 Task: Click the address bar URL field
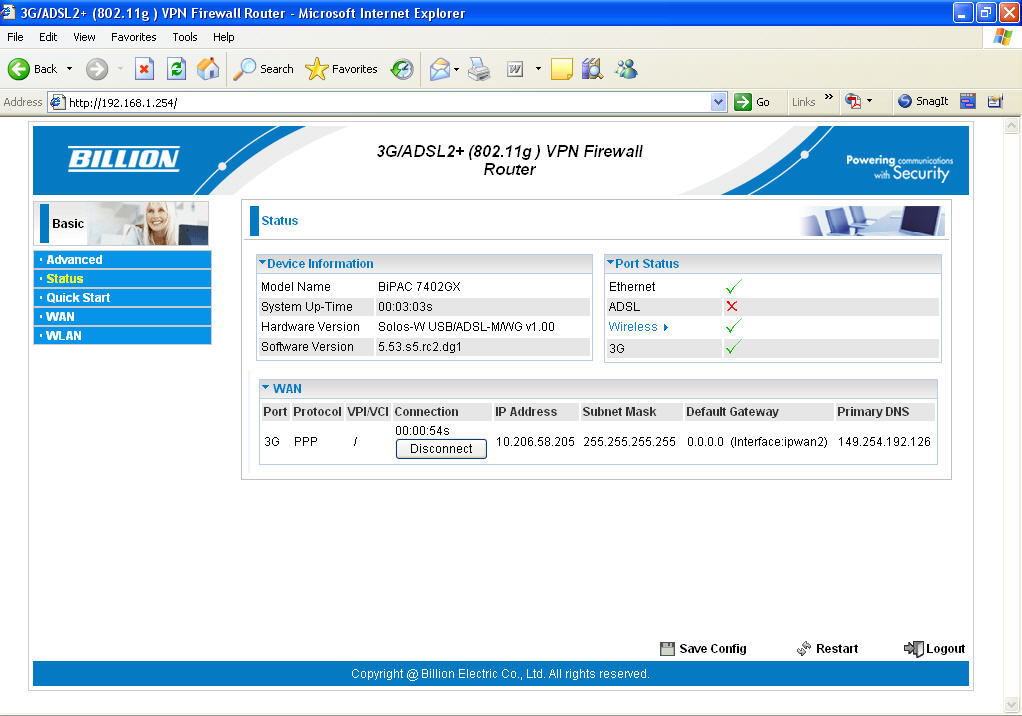[x=388, y=102]
